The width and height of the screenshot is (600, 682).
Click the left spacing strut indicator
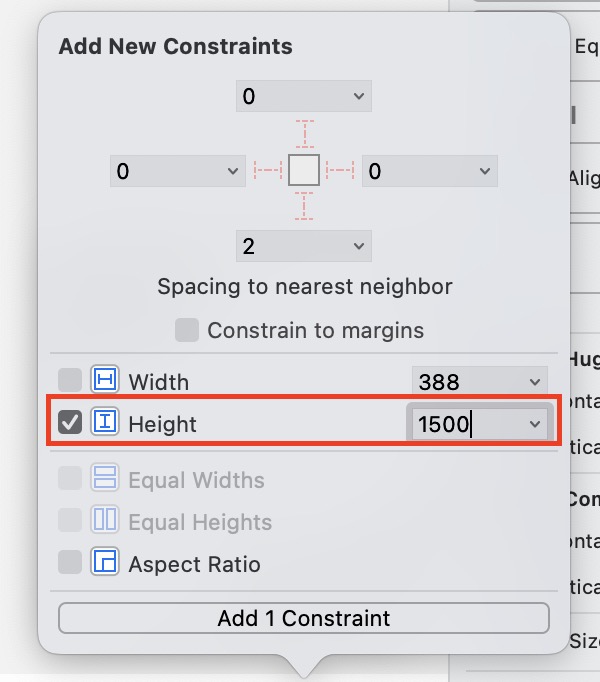point(268,171)
